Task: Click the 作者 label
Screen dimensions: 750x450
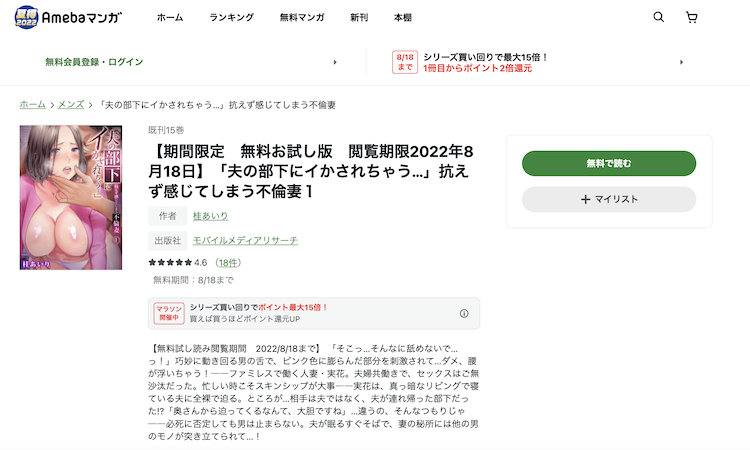Action: coord(167,216)
